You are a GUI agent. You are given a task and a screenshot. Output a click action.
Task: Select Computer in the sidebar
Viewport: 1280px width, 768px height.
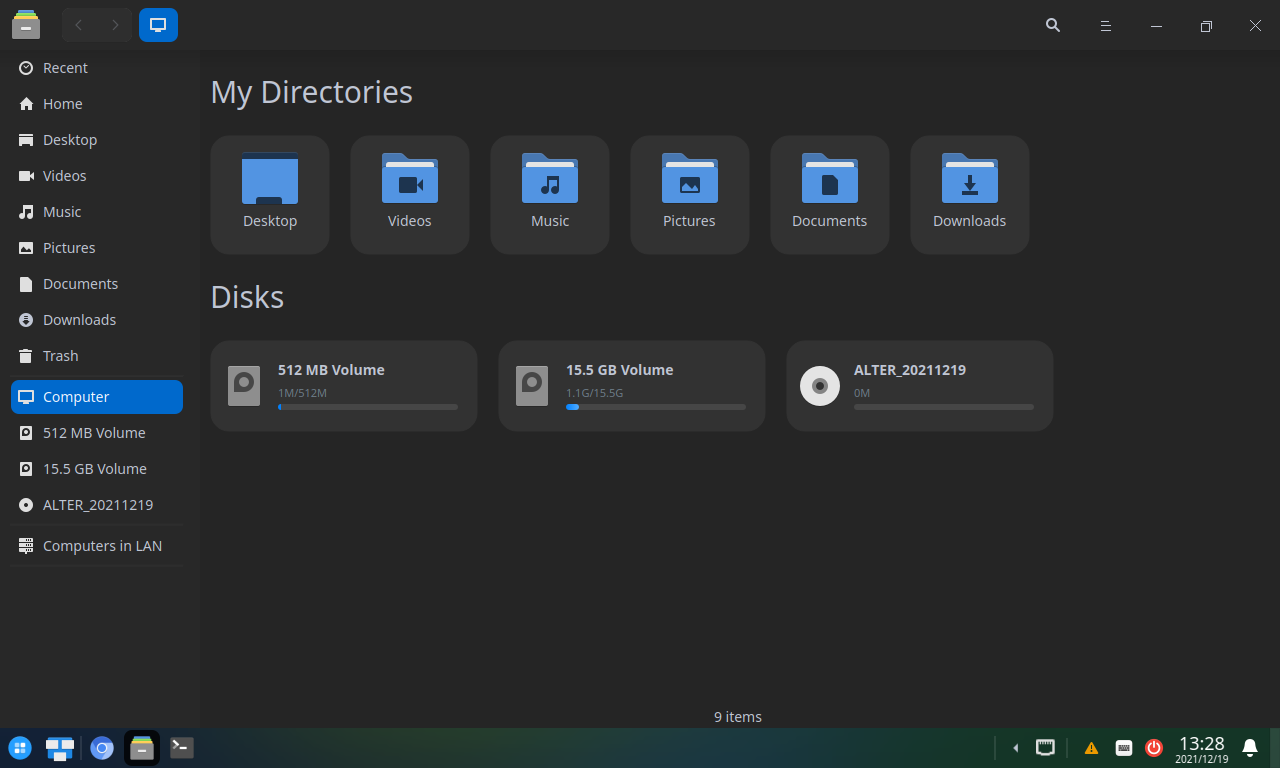(97, 397)
